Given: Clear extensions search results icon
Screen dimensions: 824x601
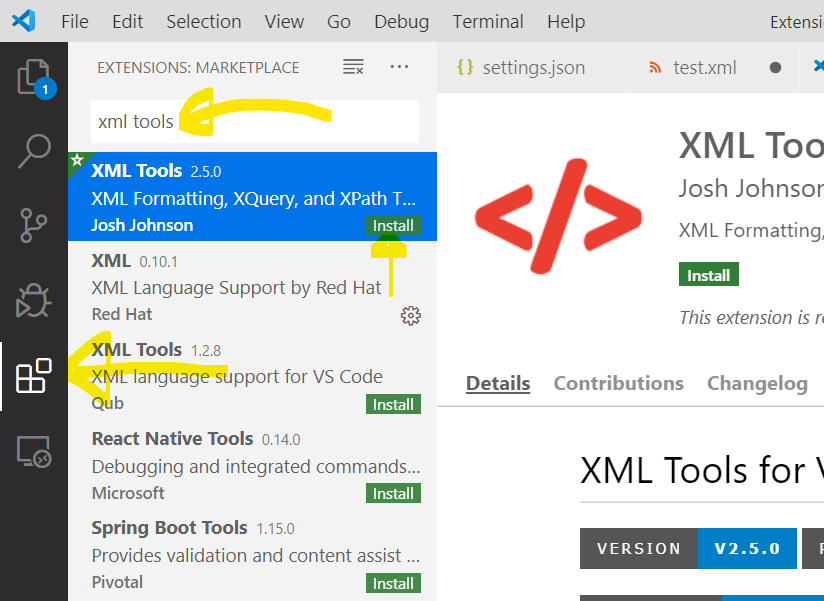Looking at the screenshot, I should pos(353,67).
